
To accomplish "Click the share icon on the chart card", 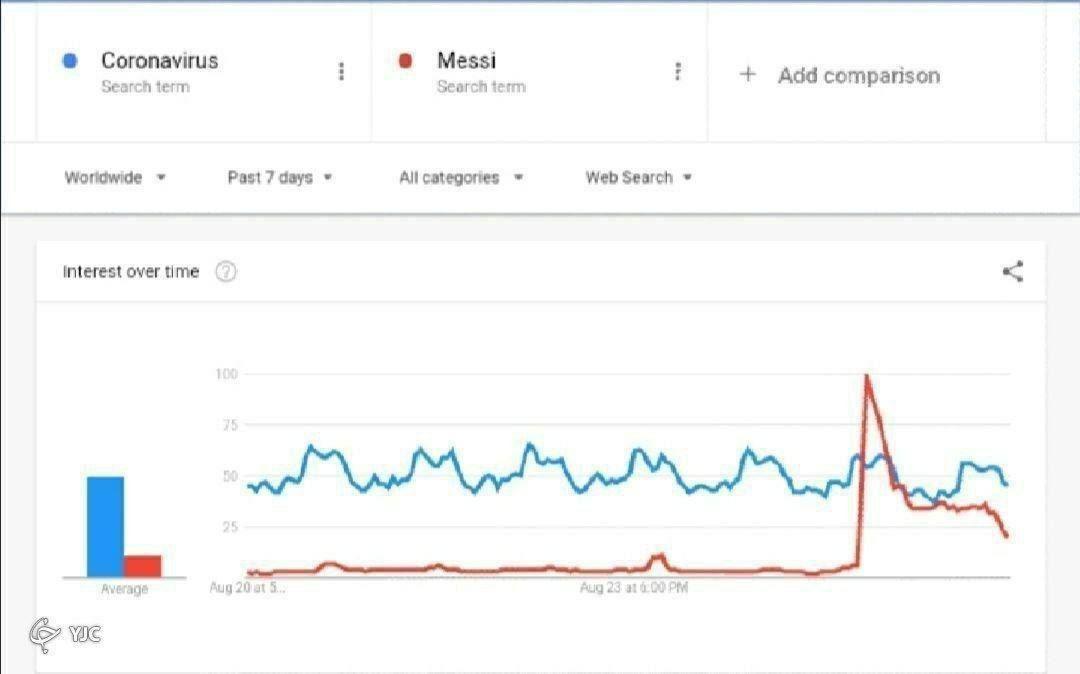I will (x=1013, y=271).
